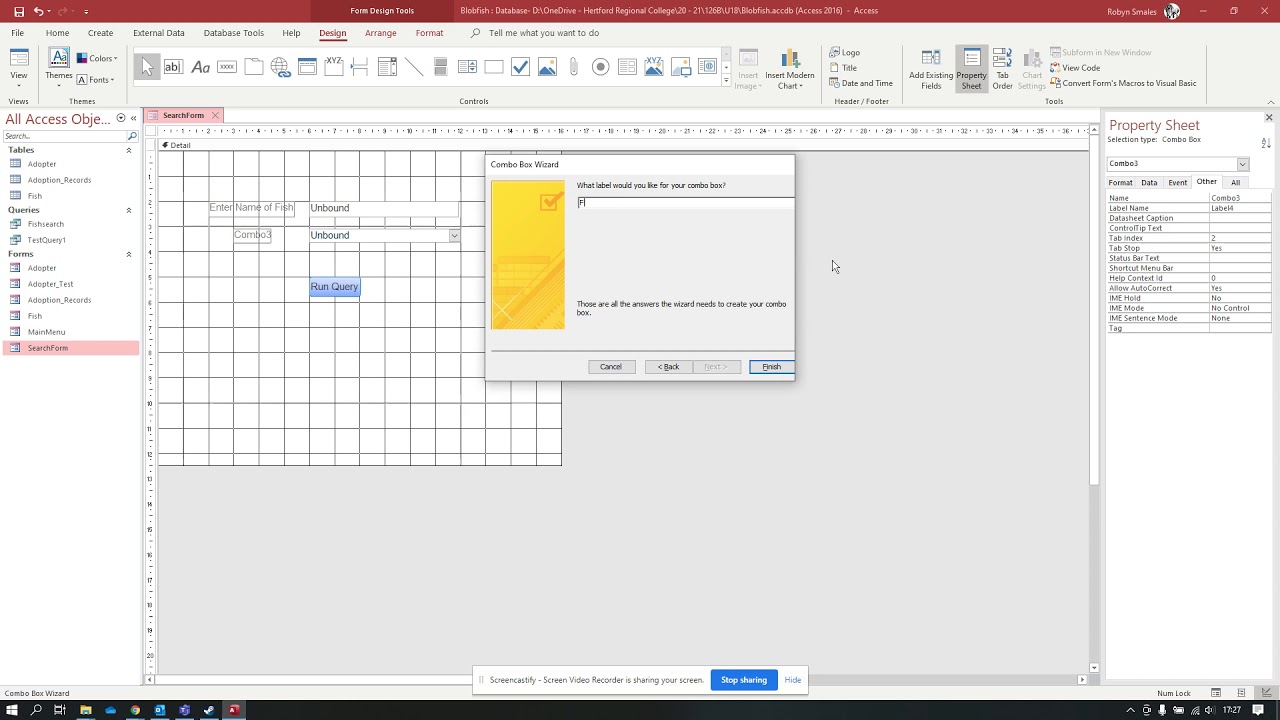1280x720 pixels.
Task: Collapse the Queries group in navigation
Action: point(128,210)
